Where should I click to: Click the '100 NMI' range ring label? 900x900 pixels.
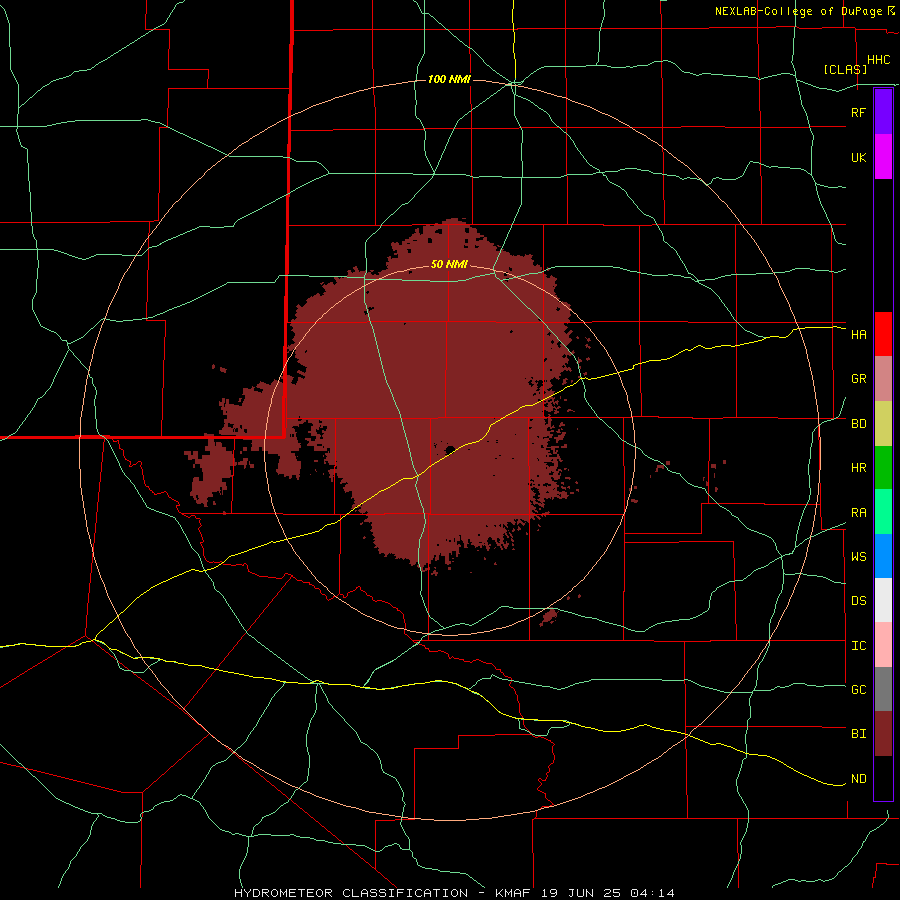pyautogui.click(x=449, y=79)
